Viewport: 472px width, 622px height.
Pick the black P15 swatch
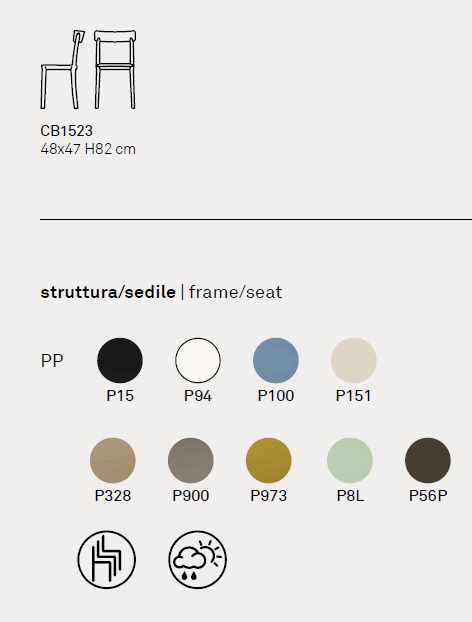coord(120,360)
